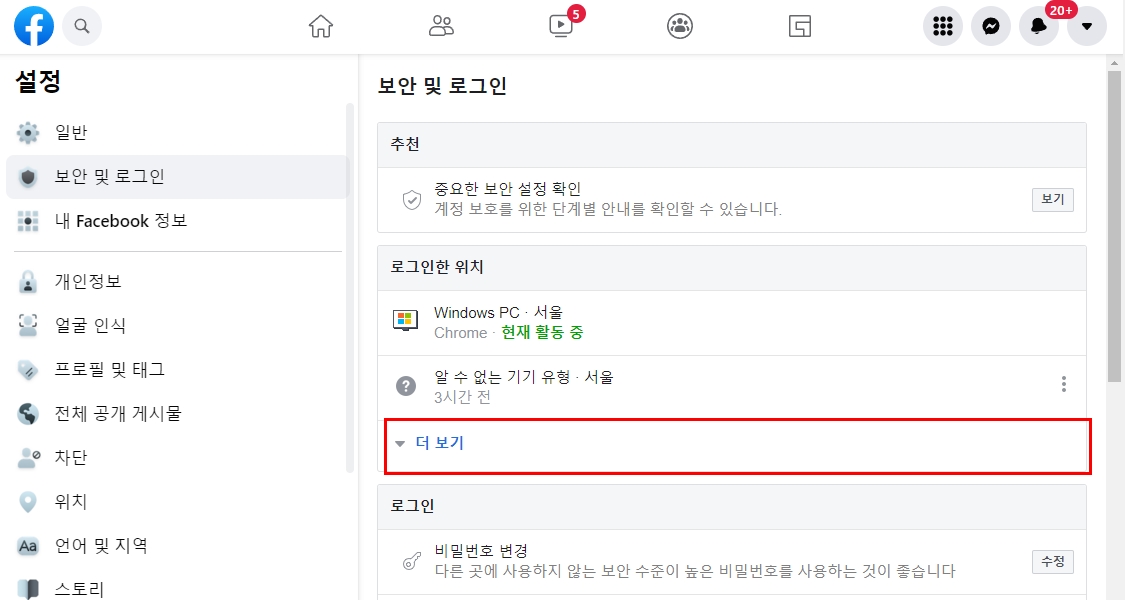This screenshot has height=600, width=1125.
Task: Click 보기 to review important security settings
Action: click(x=1052, y=199)
